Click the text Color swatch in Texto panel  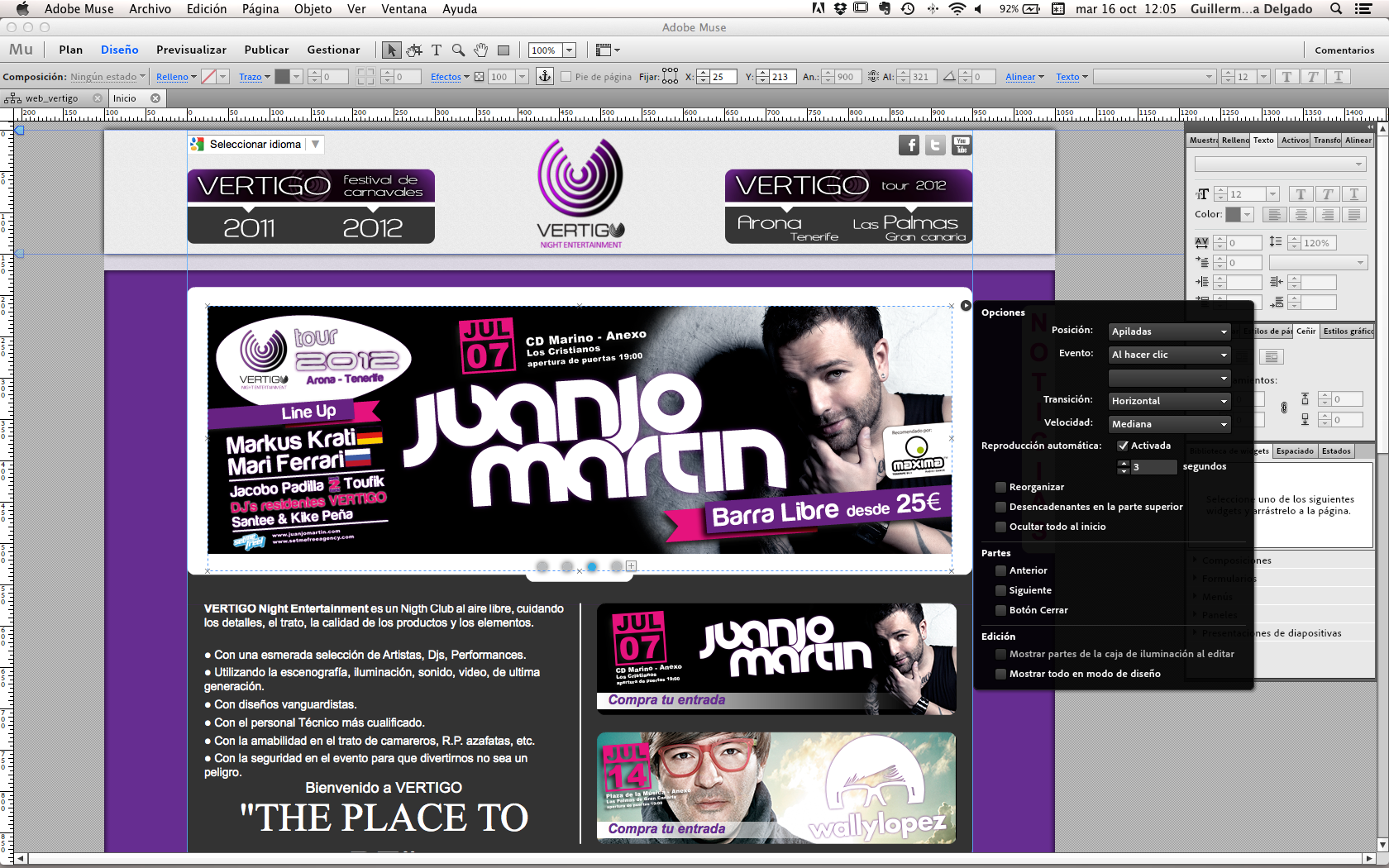1233,215
